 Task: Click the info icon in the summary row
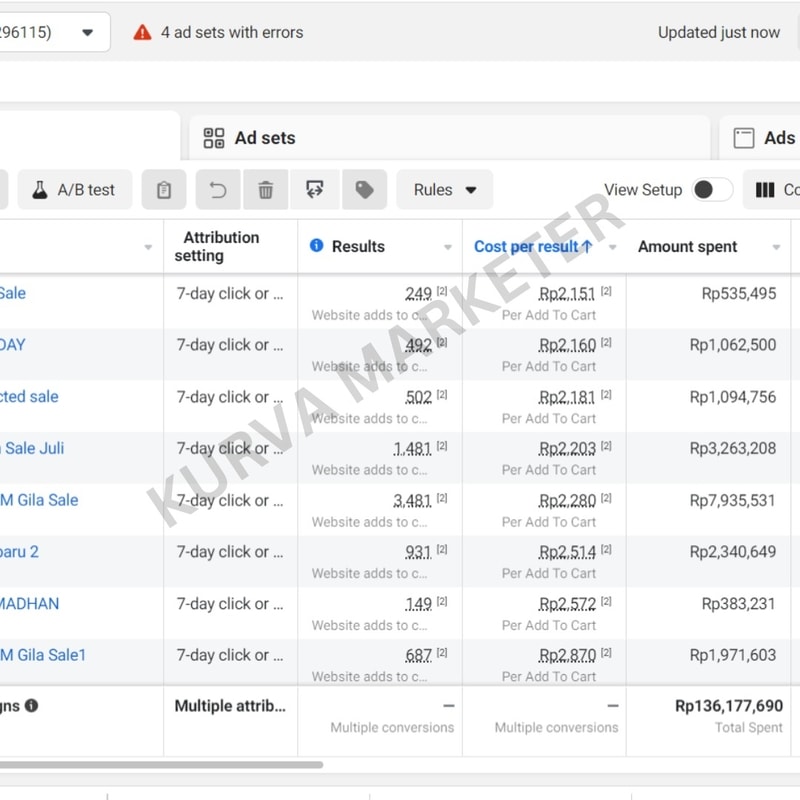(x=32, y=706)
